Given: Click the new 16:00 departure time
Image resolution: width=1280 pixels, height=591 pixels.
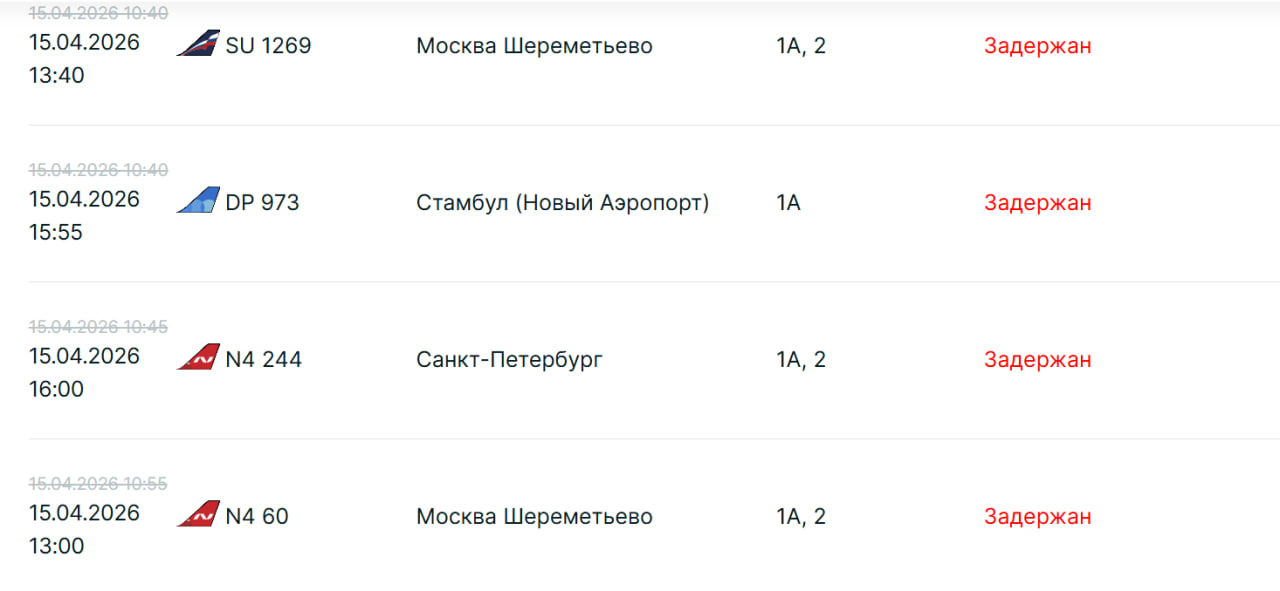Looking at the screenshot, I should click(x=56, y=389).
